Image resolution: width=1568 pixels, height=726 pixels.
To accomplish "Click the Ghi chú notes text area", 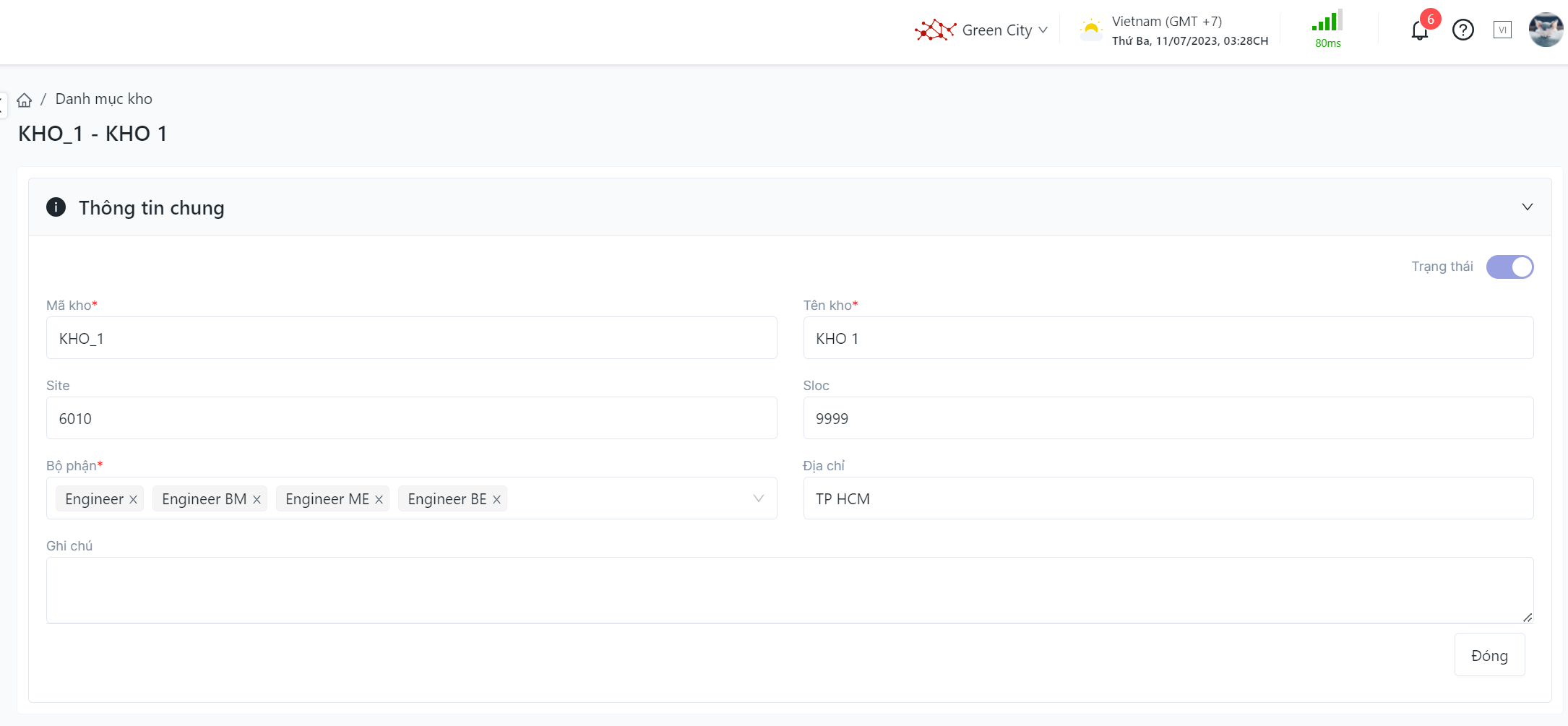I will [x=789, y=589].
